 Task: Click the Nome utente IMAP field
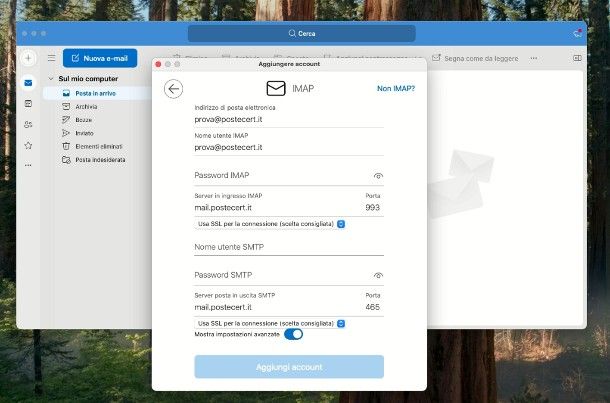[x=289, y=147]
